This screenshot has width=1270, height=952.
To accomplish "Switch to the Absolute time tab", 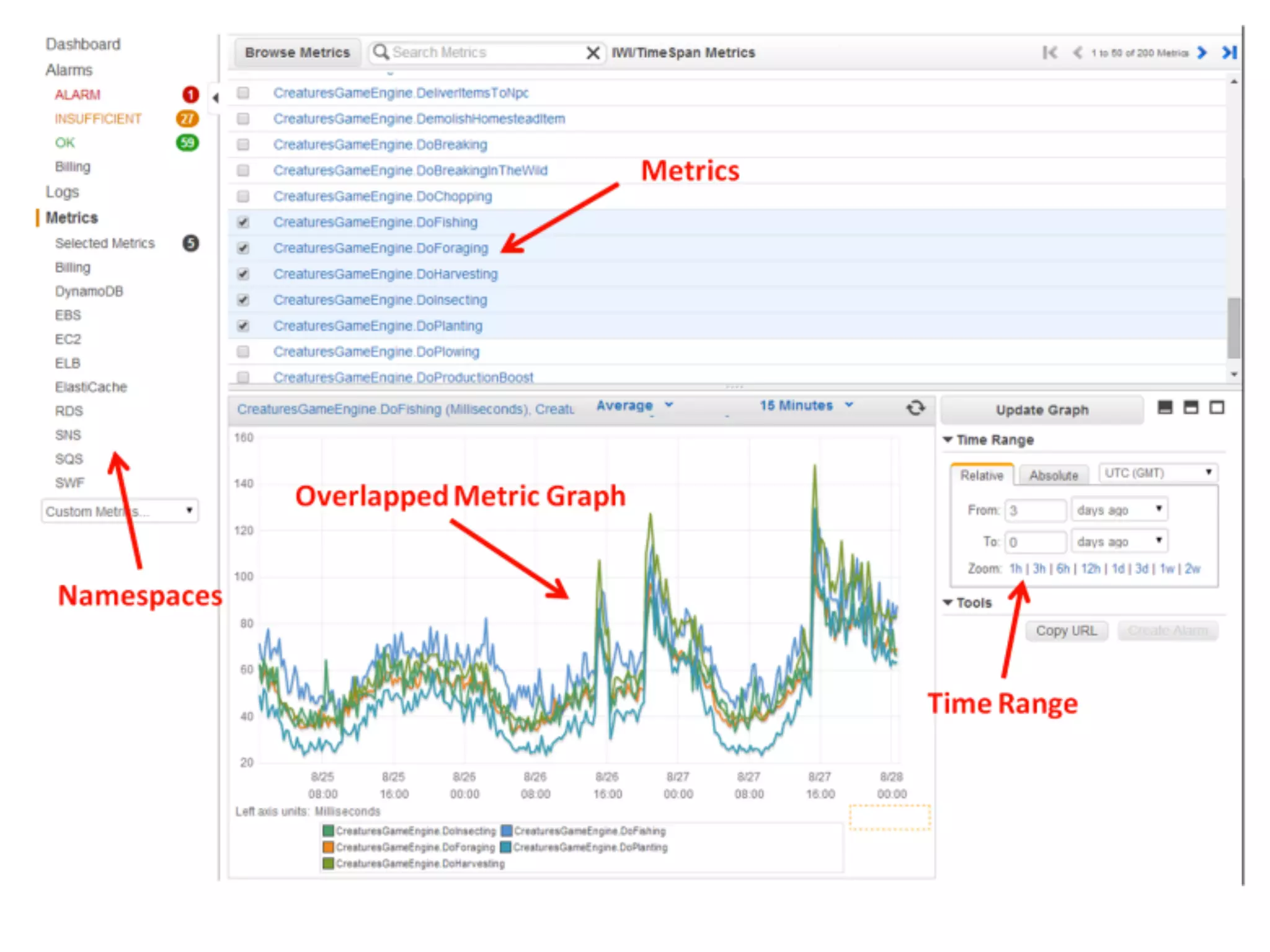I will pos(1053,475).
